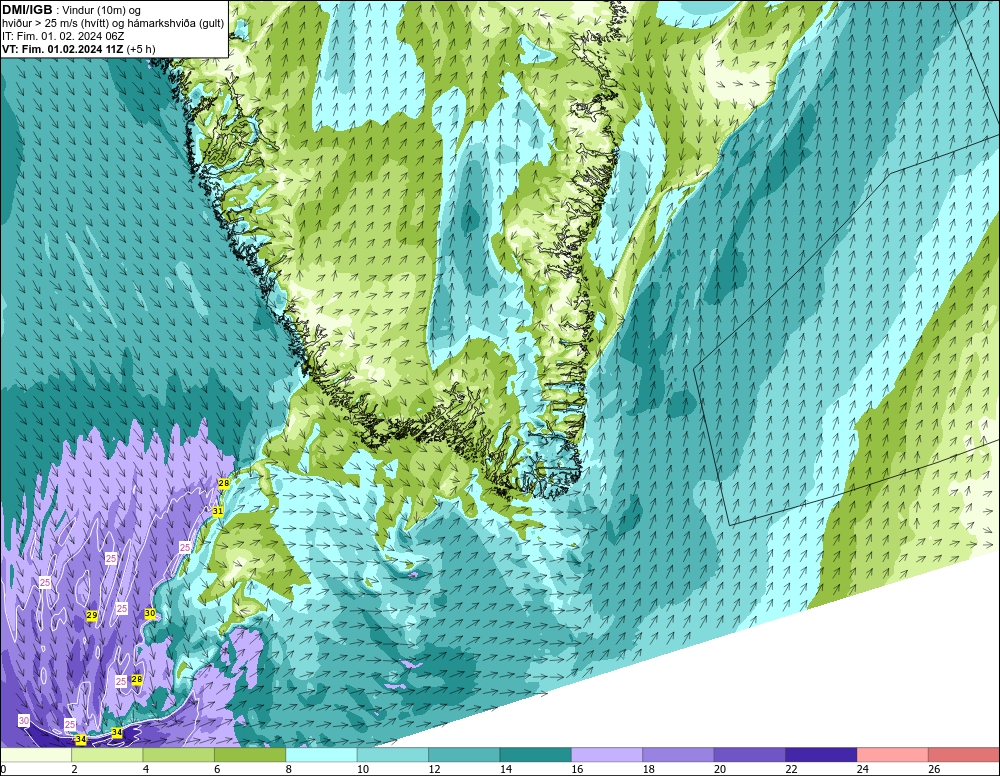Click the yellow 29 gust label

click(92, 615)
